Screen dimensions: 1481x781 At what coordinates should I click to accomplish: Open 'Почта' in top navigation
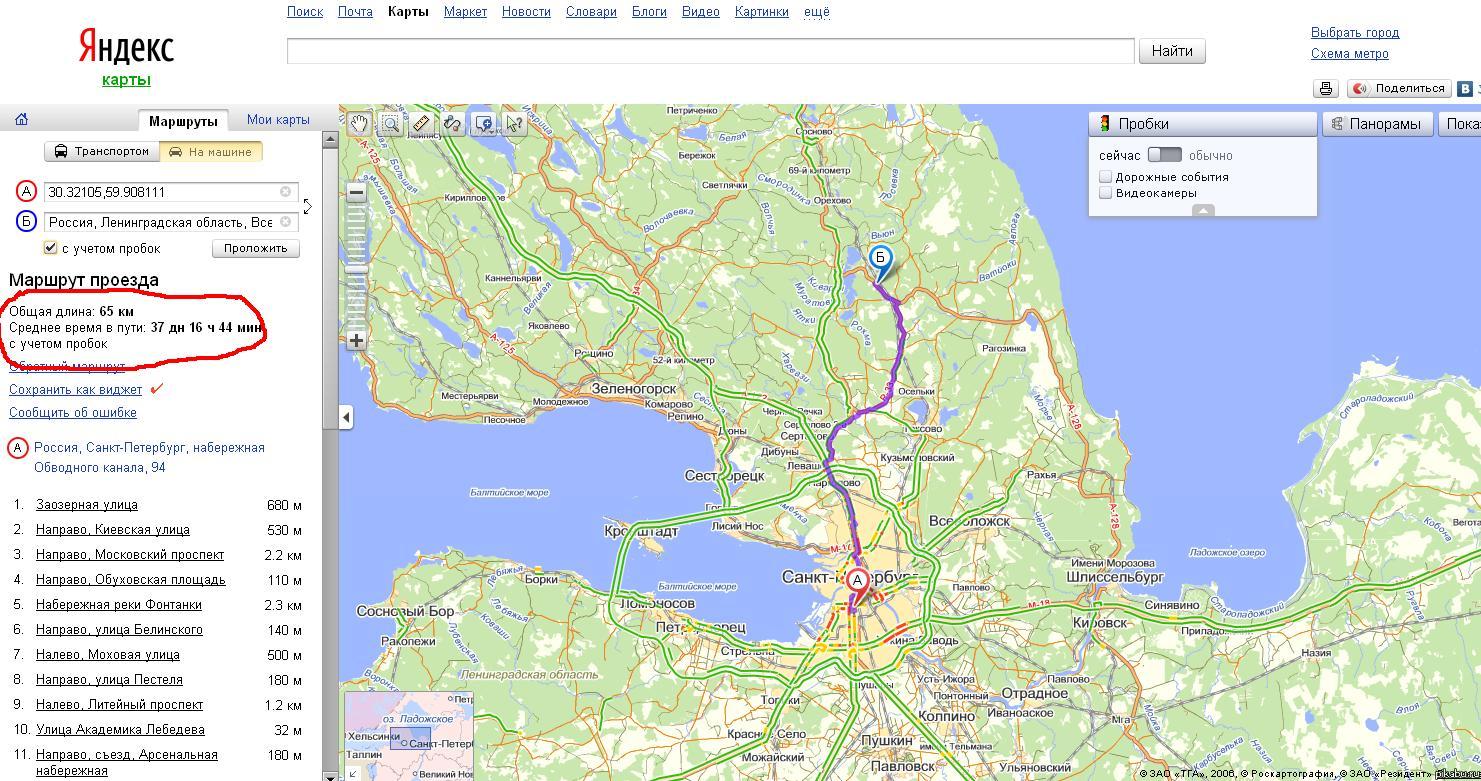pyautogui.click(x=355, y=12)
